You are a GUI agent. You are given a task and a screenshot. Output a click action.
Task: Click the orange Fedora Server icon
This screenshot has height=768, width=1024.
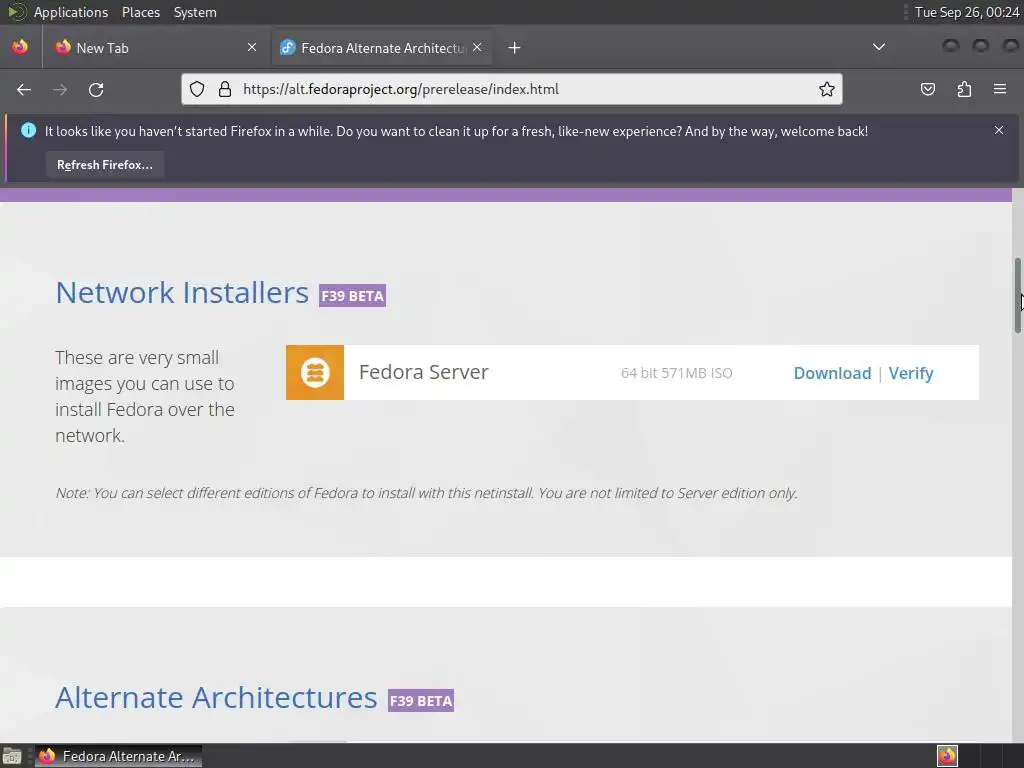315,372
